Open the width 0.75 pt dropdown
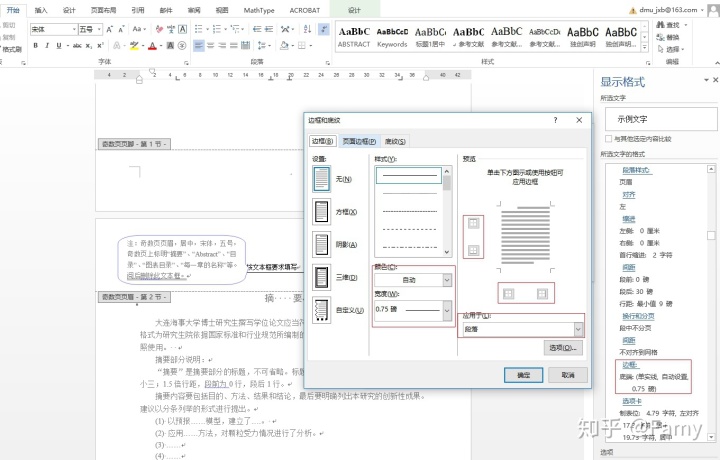Image resolution: width=720 pixels, height=460 pixels. (x=447, y=310)
